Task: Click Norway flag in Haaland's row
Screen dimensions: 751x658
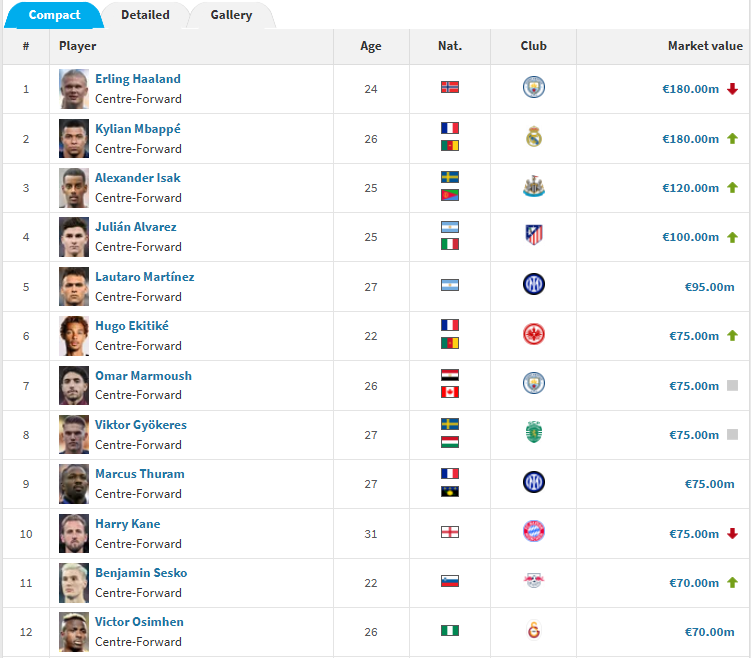Action: pos(450,87)
